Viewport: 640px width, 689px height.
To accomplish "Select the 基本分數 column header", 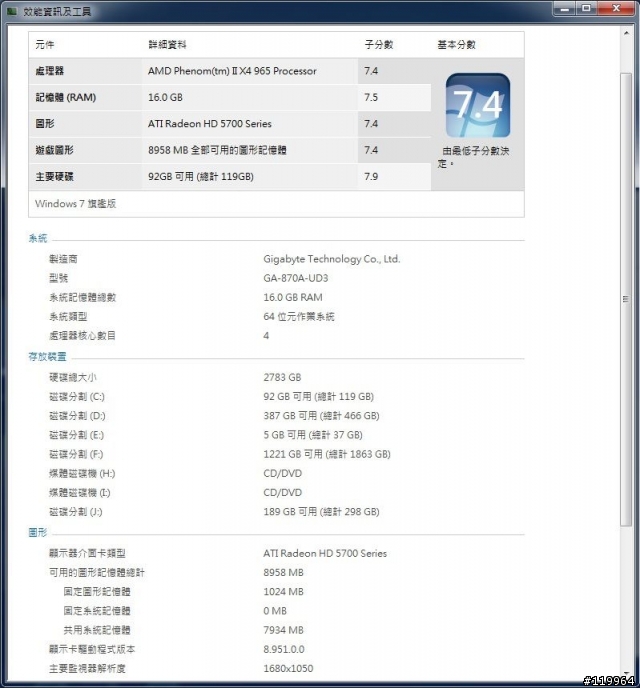I will 456,44.
